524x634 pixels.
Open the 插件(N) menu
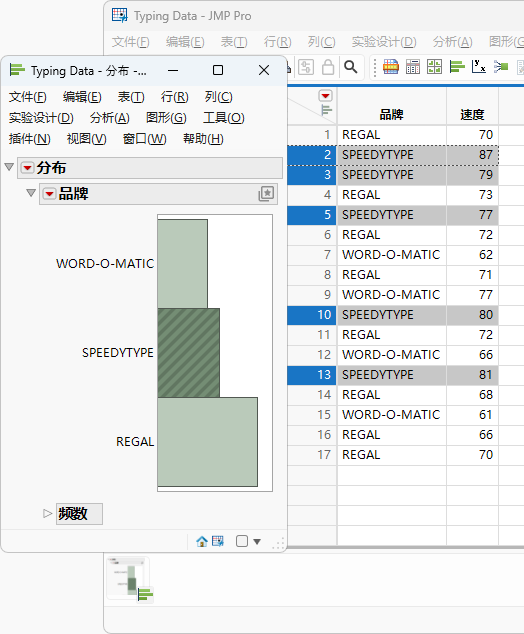[x=30, y=139]
